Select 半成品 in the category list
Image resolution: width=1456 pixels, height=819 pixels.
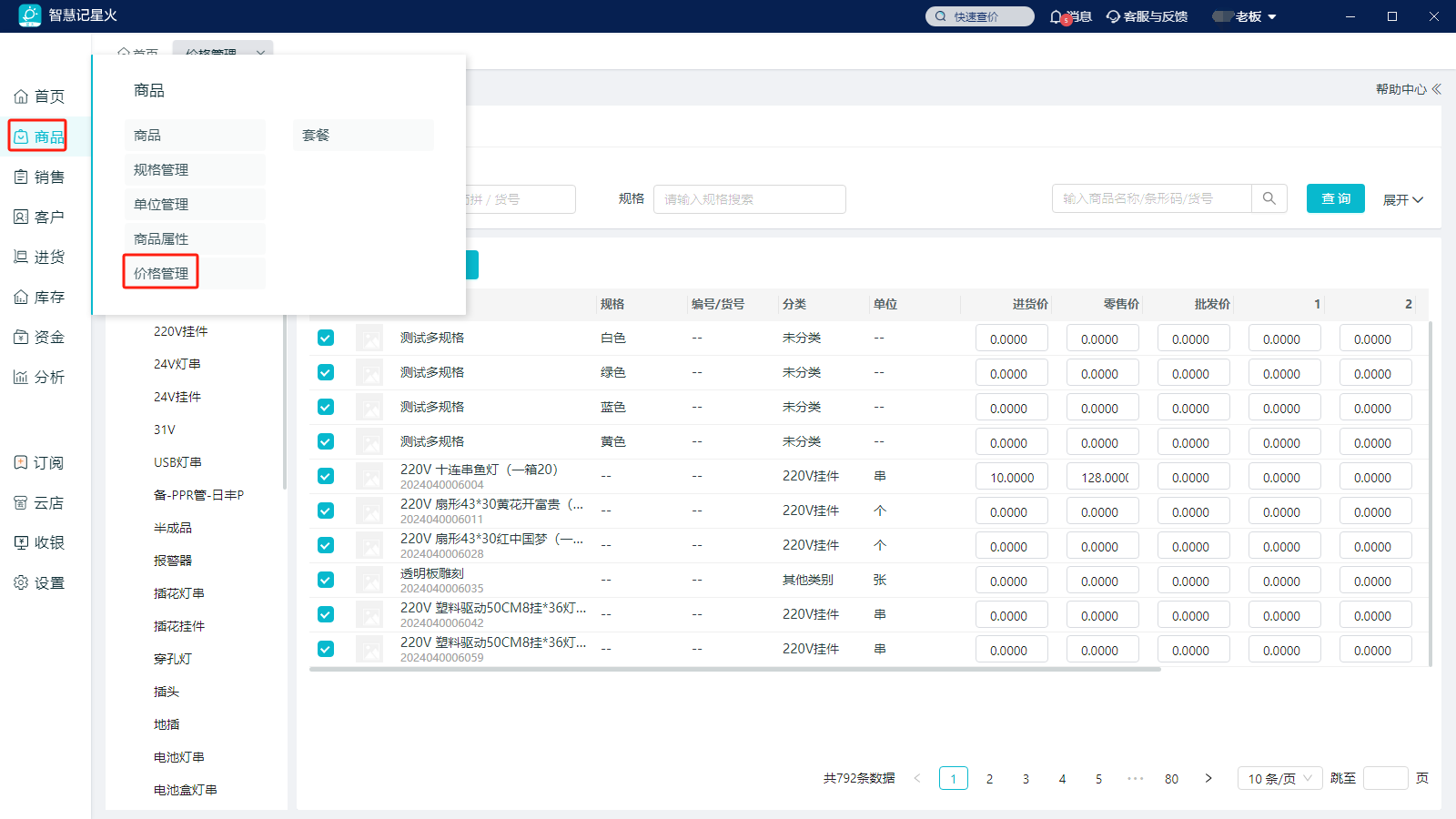point(173,528)
